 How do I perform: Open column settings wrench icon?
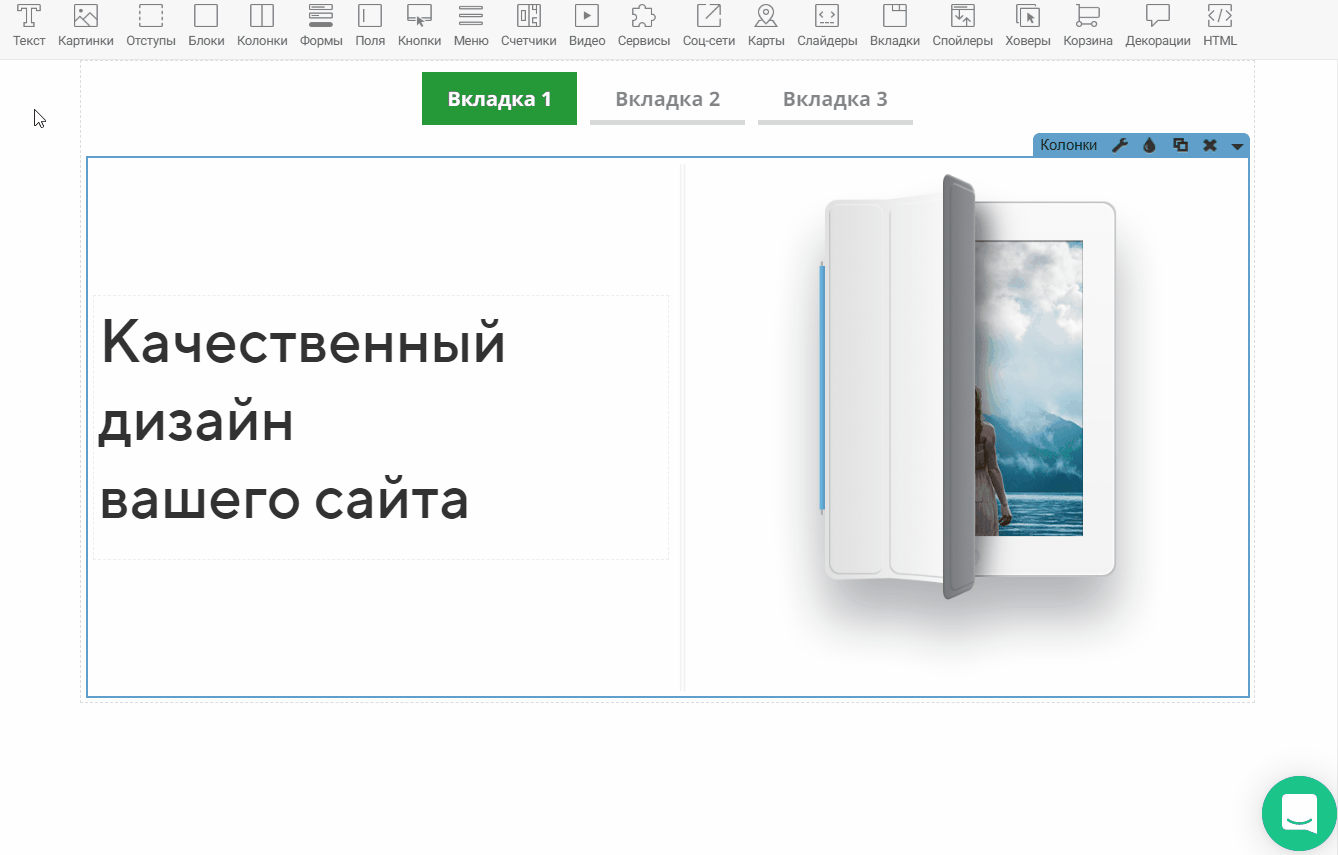(1120, 146)
